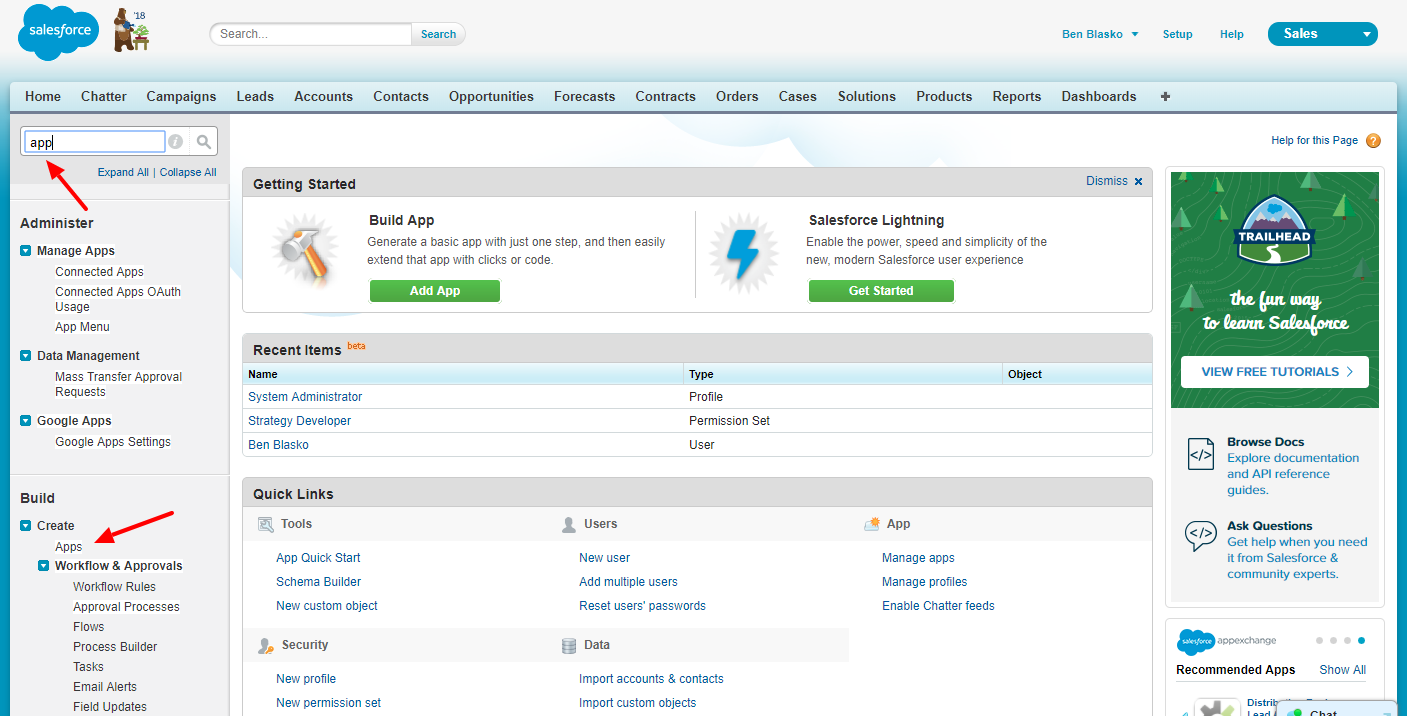Open Help for this Page link
This screenshot has height=716, width=1407.
pyautogui.click(x=1314, y=141)
